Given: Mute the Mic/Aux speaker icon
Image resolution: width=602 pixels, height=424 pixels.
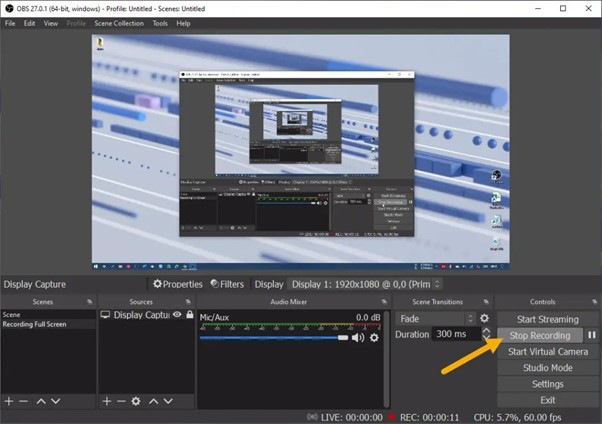Looking at the screenshot, I should [358, 338].
